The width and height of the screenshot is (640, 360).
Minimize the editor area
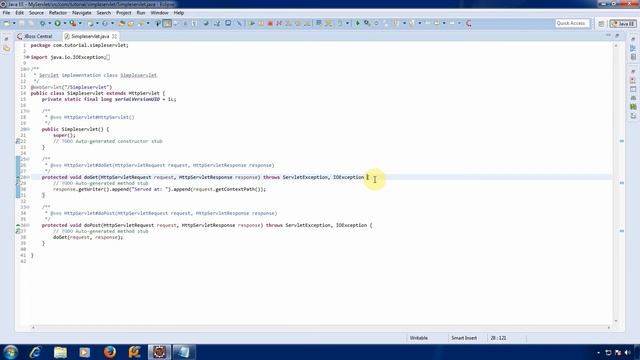pos(609,36)
